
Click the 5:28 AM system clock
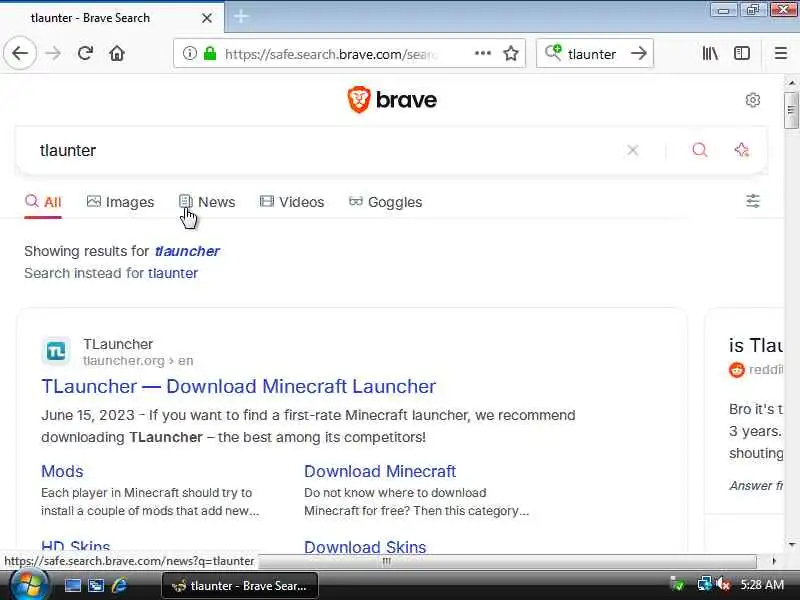tap(762, 585)
